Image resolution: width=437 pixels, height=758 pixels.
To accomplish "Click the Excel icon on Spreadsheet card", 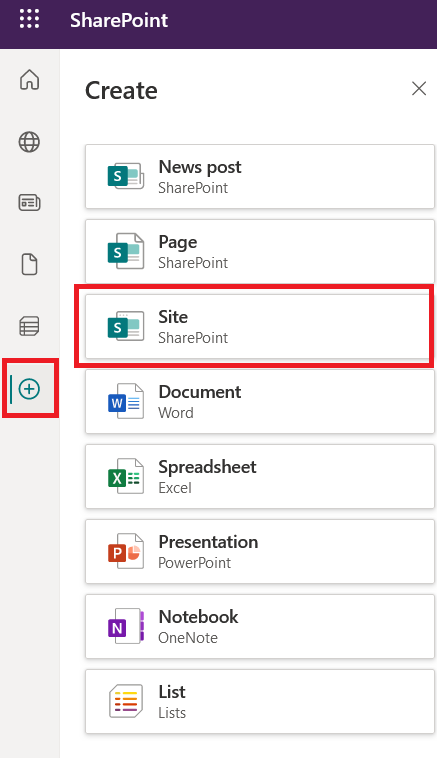I will [x=126, y=476].
